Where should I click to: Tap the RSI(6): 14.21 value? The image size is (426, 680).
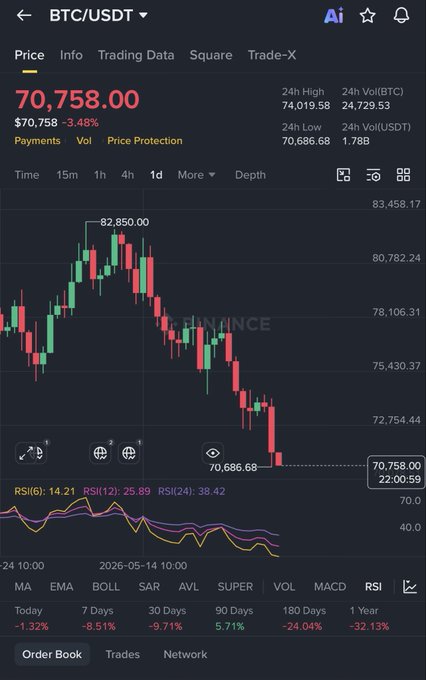tap(45, 491)
